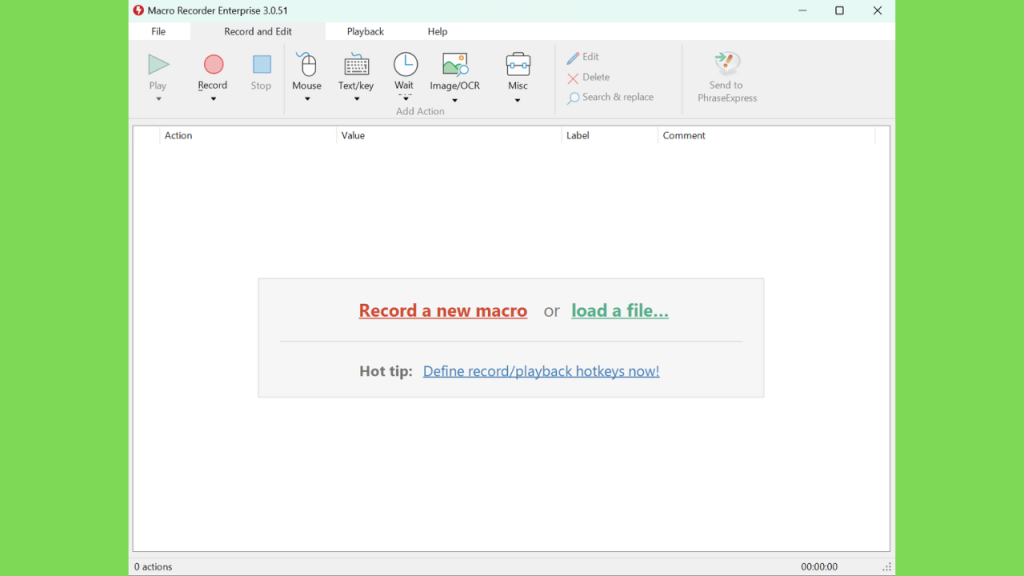Click the Label column header
This screenshot has width=1024, height=576.
tap(610, 135)
